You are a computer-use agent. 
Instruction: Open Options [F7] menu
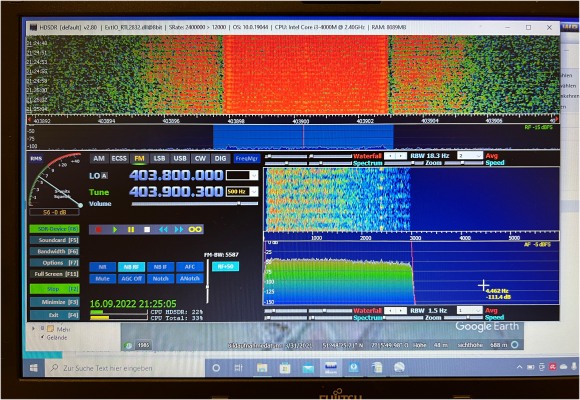tap(54, 263)
